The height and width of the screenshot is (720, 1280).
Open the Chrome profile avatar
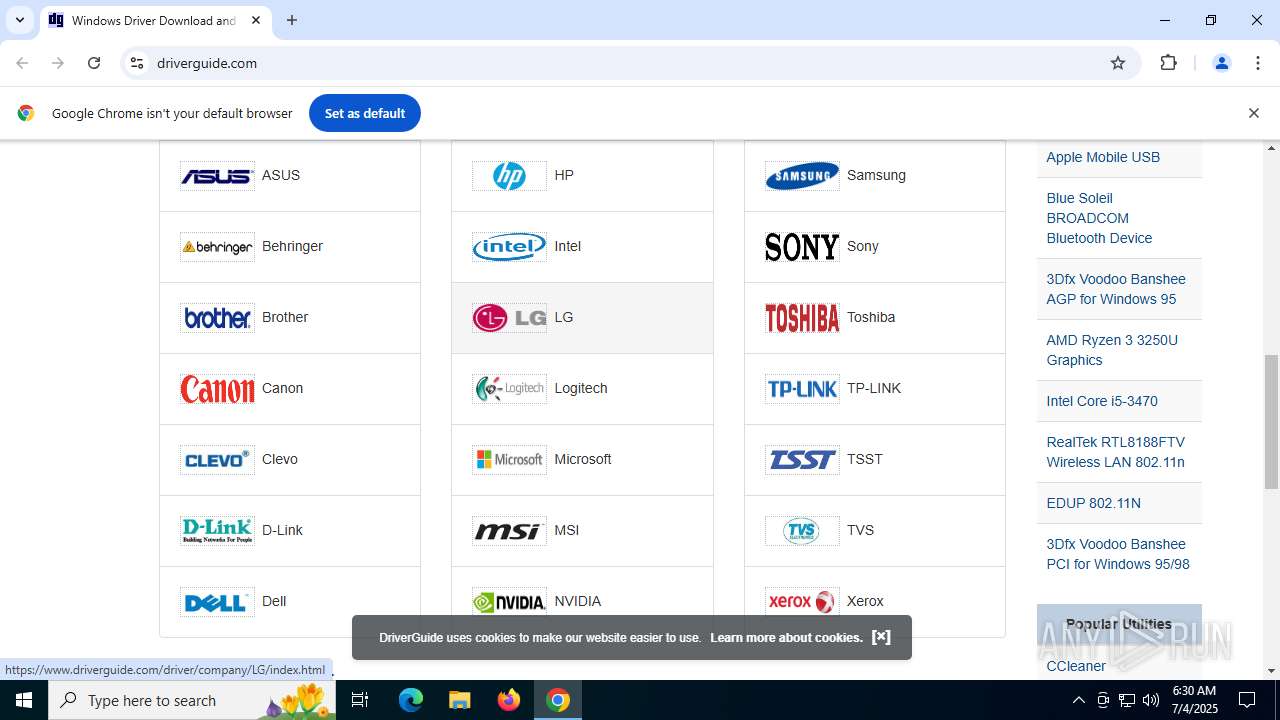pos(1221,63)
